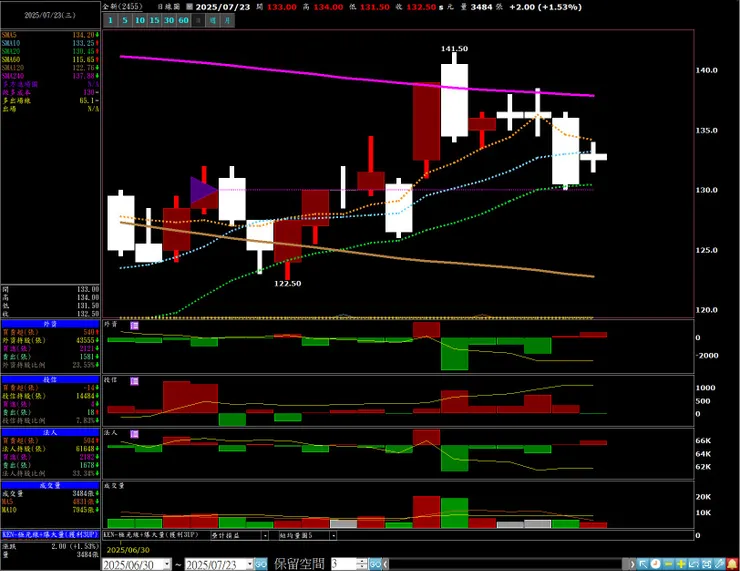Switch to the daily (日) chart

click(198, 20)
